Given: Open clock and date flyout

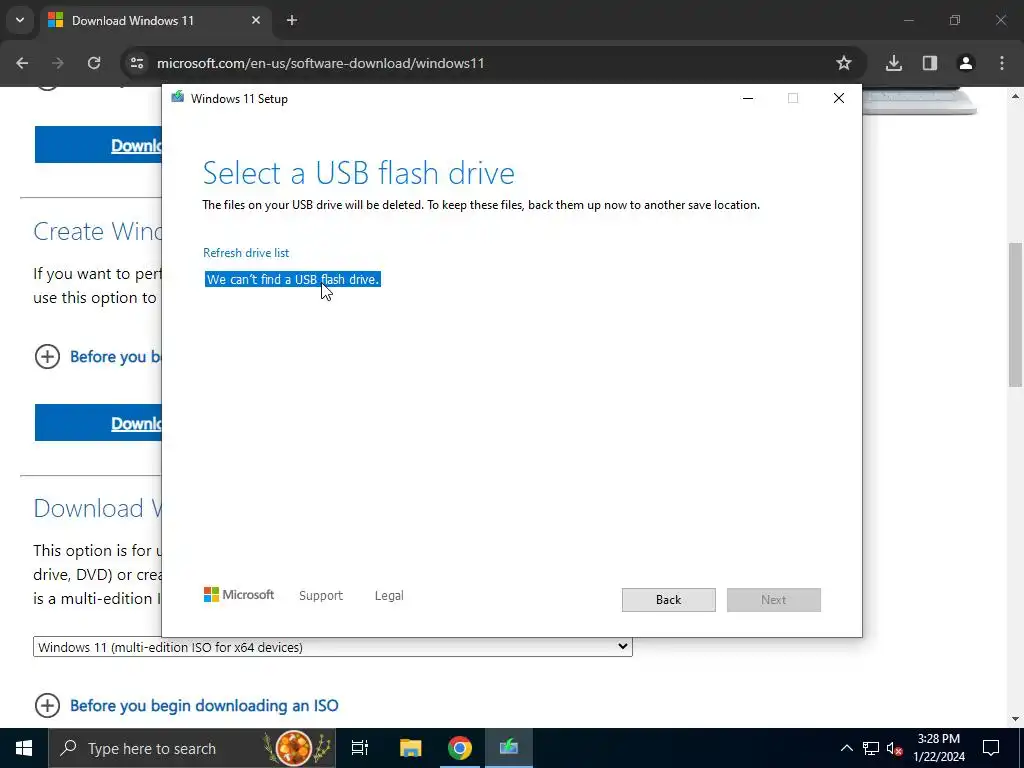Looking at the screenshot, I should coord(938,748).
